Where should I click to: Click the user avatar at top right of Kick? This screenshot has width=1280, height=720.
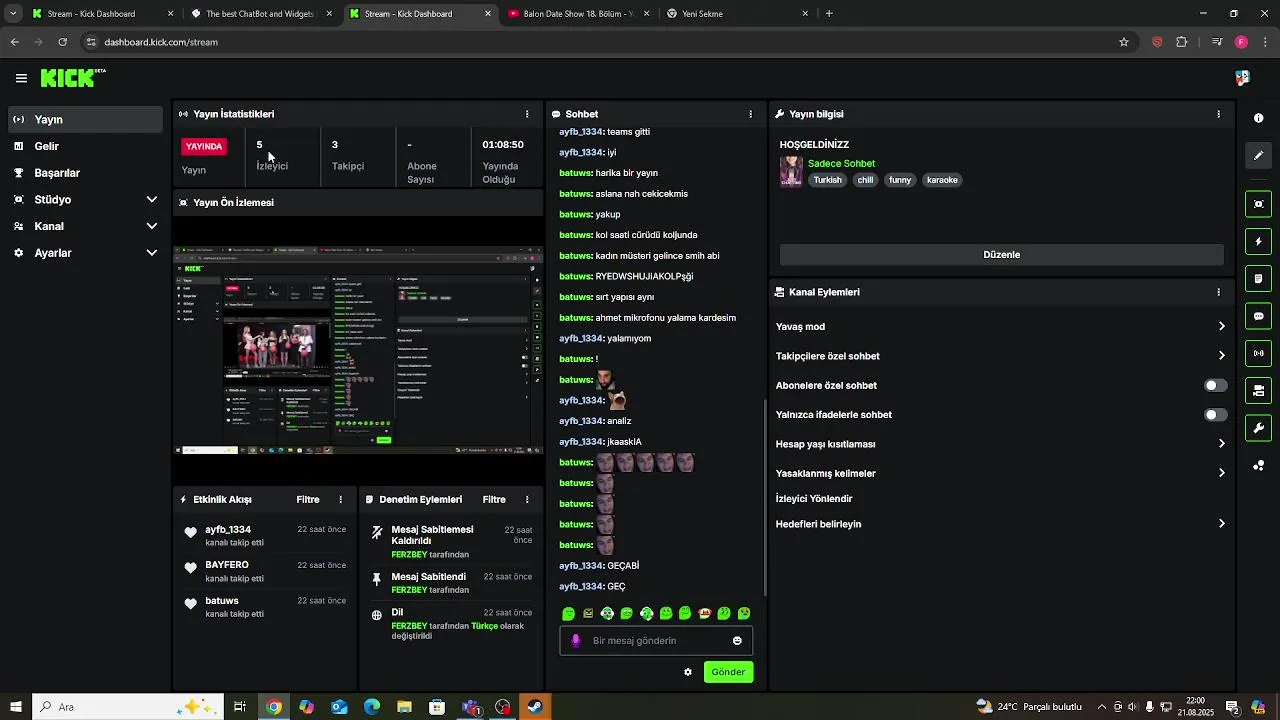1242,78
